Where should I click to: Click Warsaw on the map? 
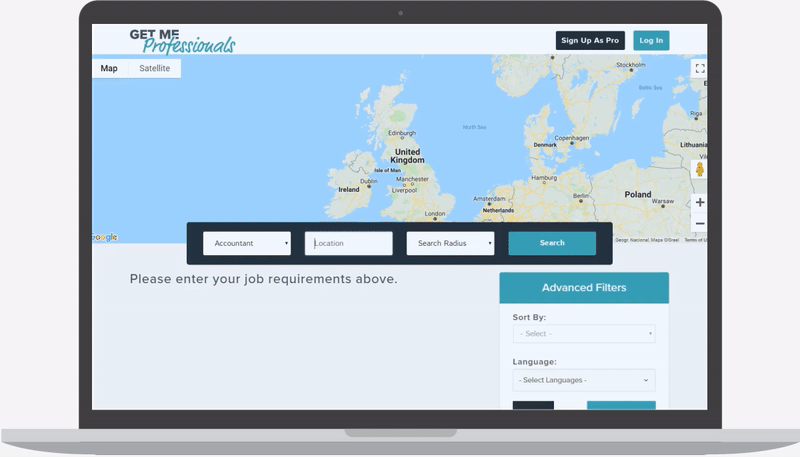[663, 201]
